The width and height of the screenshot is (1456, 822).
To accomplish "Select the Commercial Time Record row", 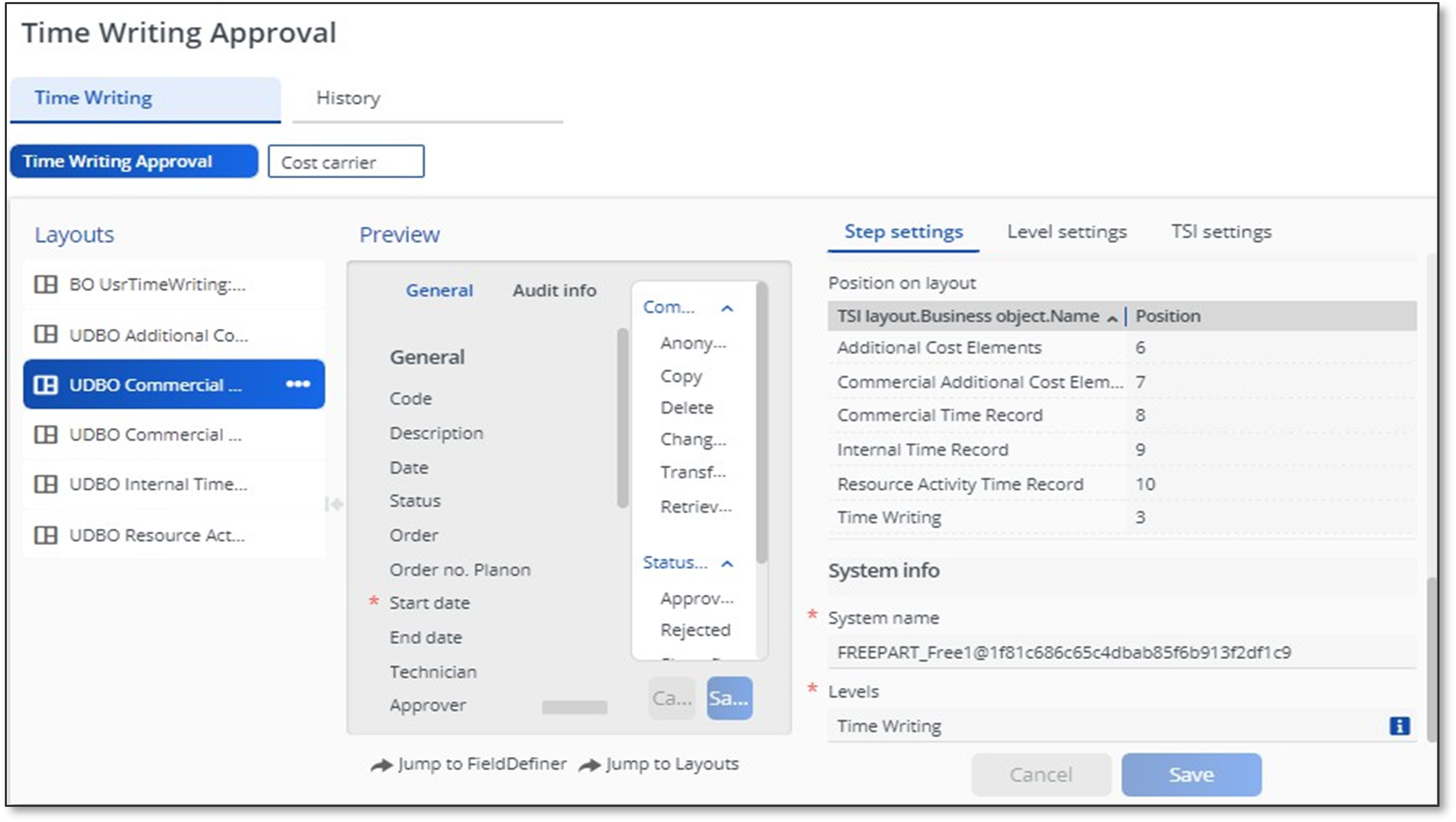I will coord(1121,415).
